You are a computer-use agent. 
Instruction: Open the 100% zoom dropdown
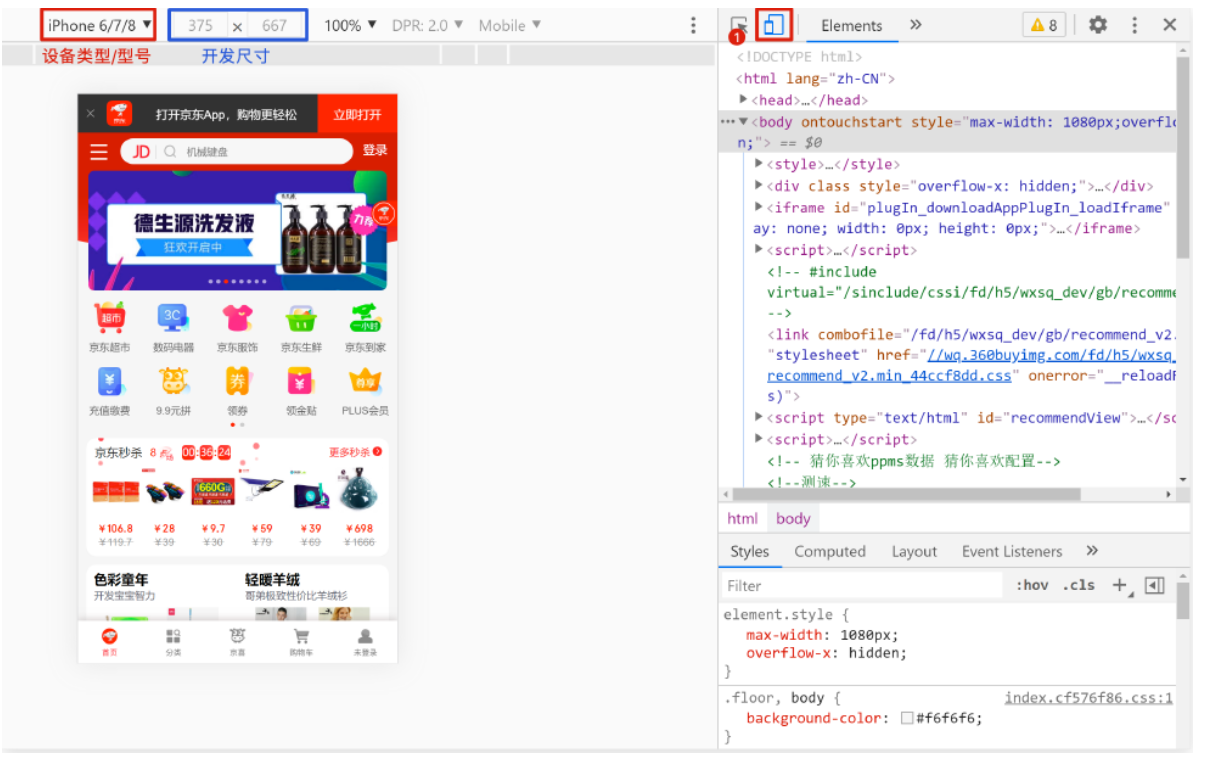351,25
